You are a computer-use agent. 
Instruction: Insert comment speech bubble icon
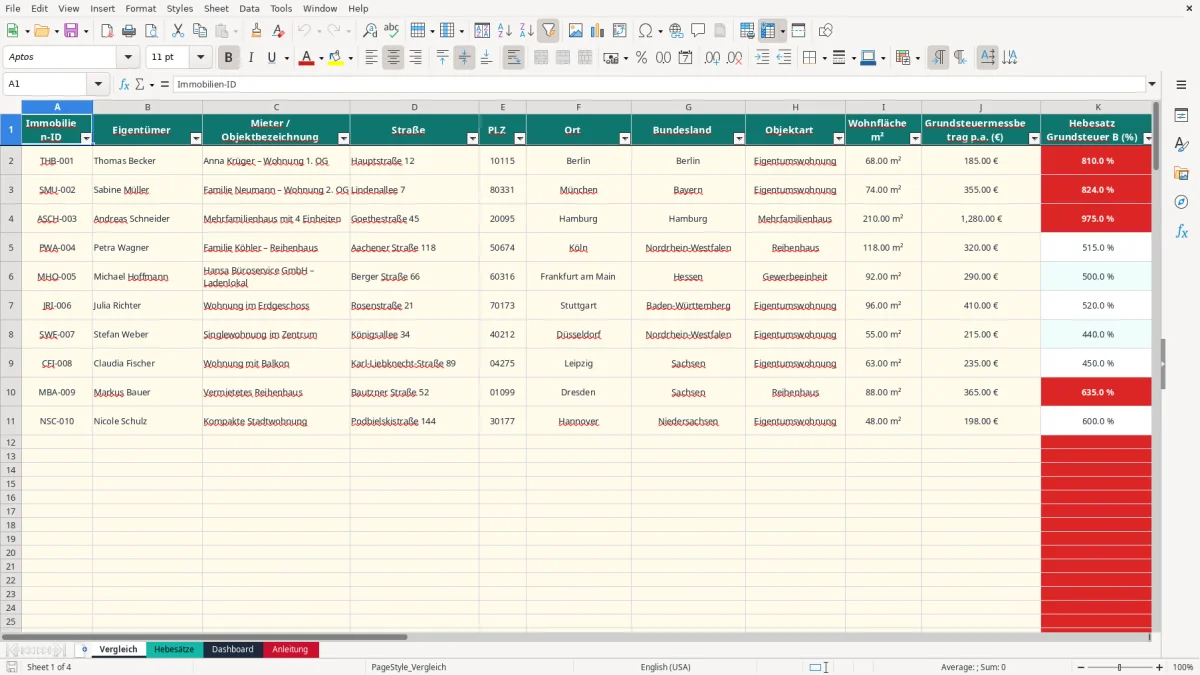(698, 31)
